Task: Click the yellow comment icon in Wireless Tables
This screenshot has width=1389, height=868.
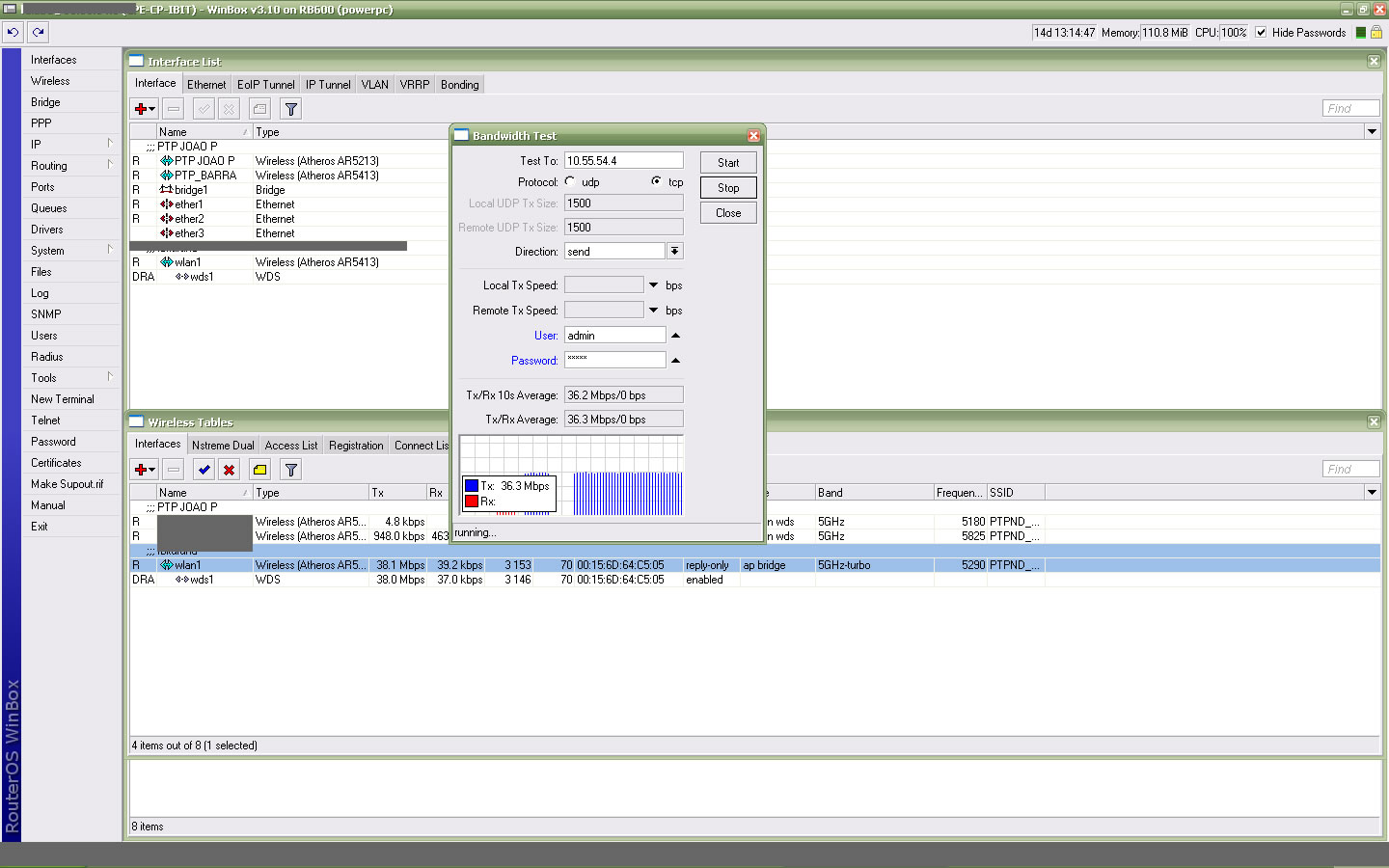Action: (x=259, y=470)
